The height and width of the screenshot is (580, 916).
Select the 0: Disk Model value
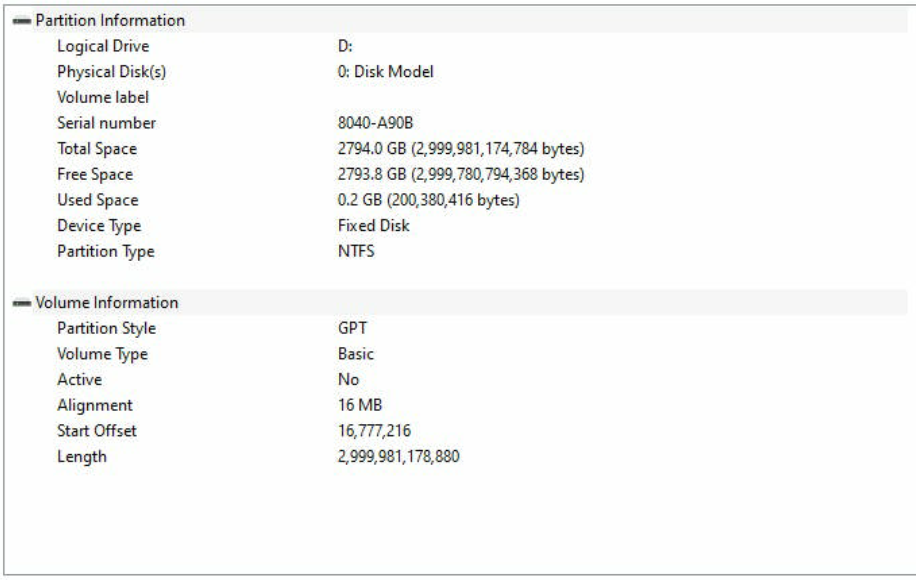[x=386, y=72]
